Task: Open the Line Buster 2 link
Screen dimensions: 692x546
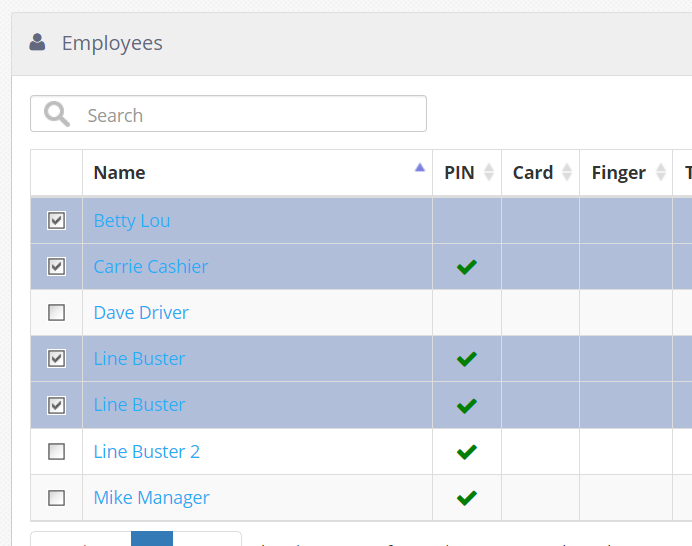Action: [147, 452]
